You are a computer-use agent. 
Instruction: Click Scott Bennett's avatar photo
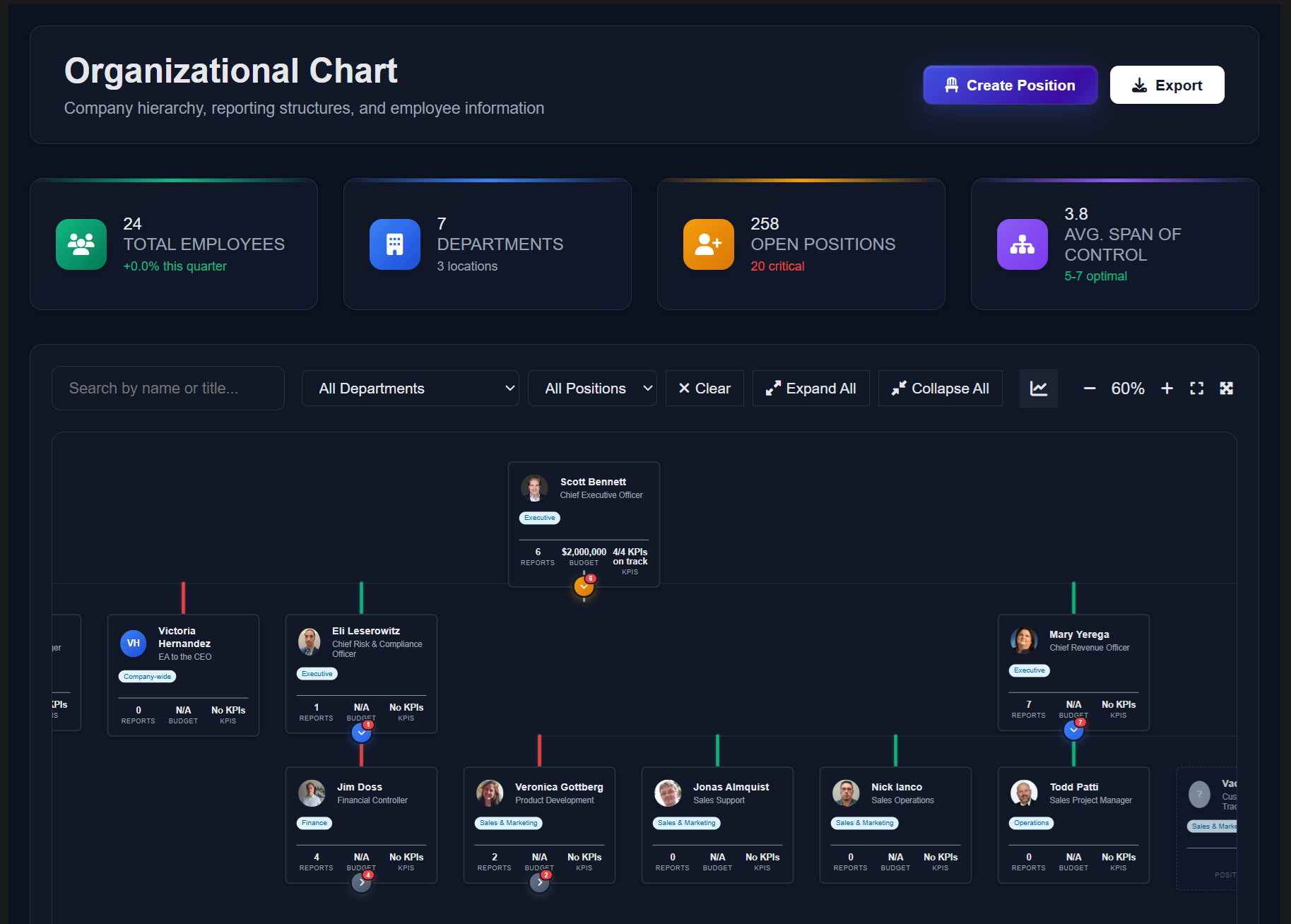pyautogui.click(x=535, y=488)
